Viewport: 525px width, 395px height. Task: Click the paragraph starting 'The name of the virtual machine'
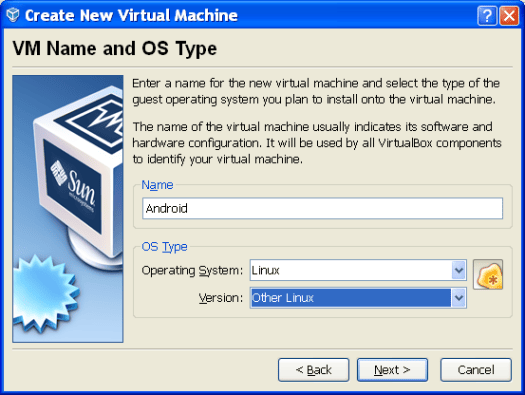(317, 143)
